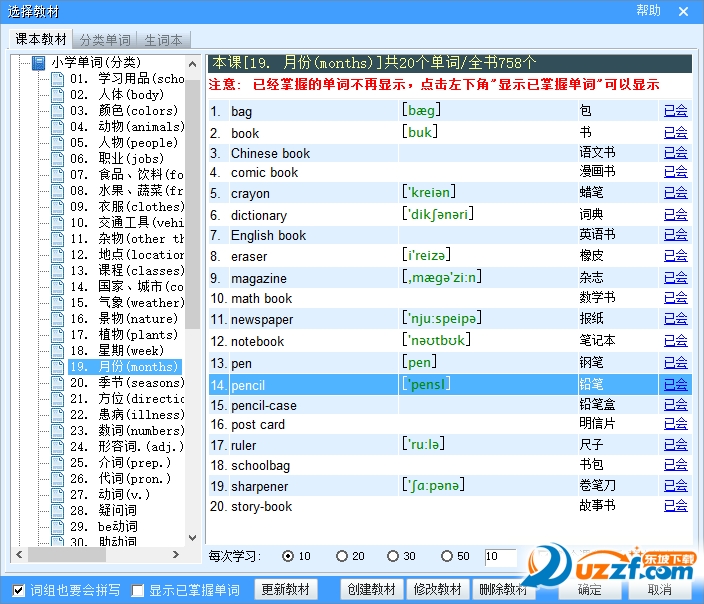The height and width of the screenshot is (604, 704).
Task: Click the page icon for 06. 职业(jobs)
Action: (57, 159)
